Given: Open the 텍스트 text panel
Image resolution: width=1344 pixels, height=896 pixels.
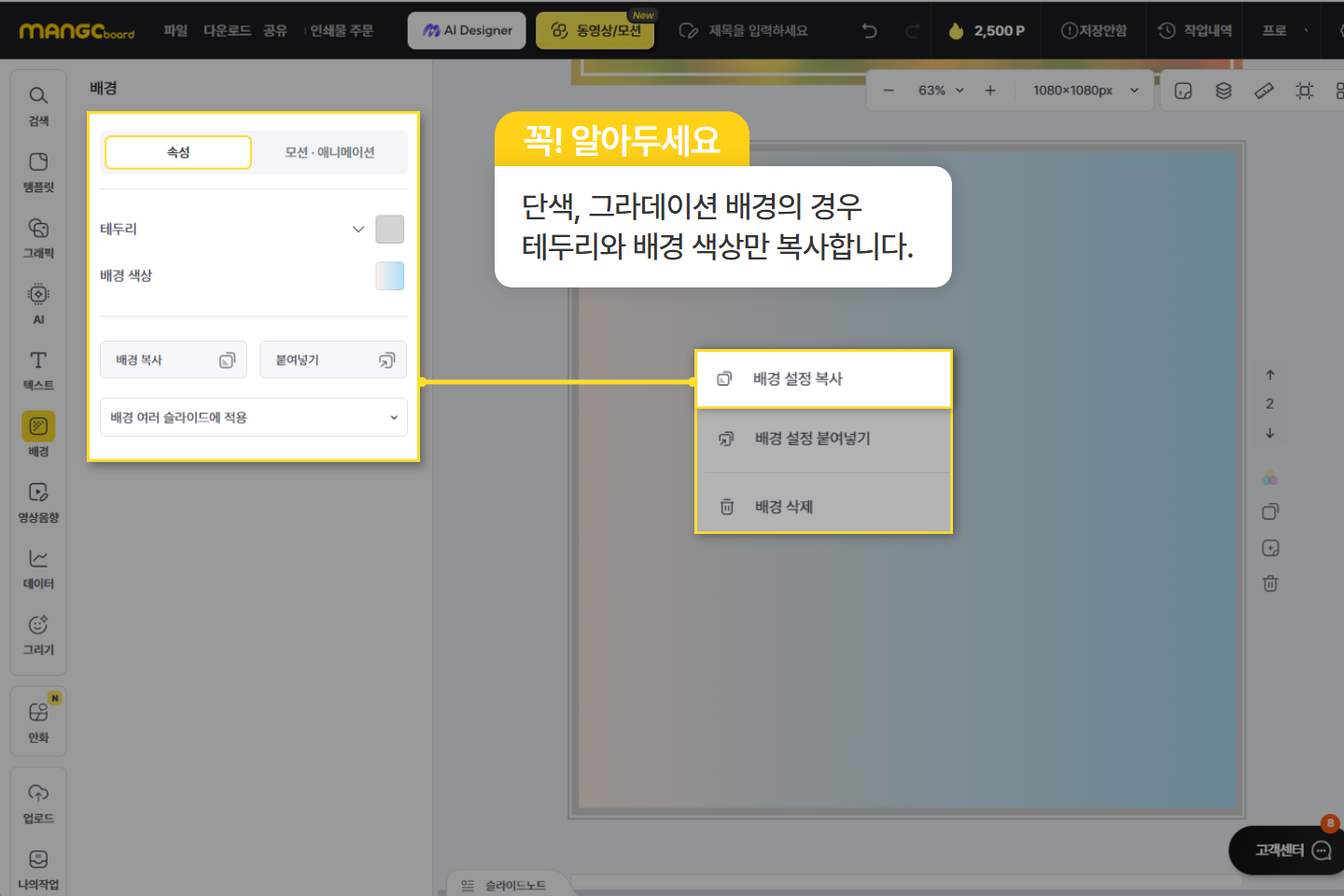Looking at the screenshot, I should [x=38, y=371].
